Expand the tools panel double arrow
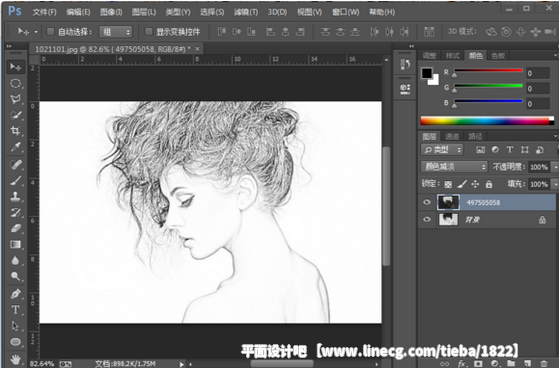Screen dimensions: 559x370 click(x=9, y=46)
